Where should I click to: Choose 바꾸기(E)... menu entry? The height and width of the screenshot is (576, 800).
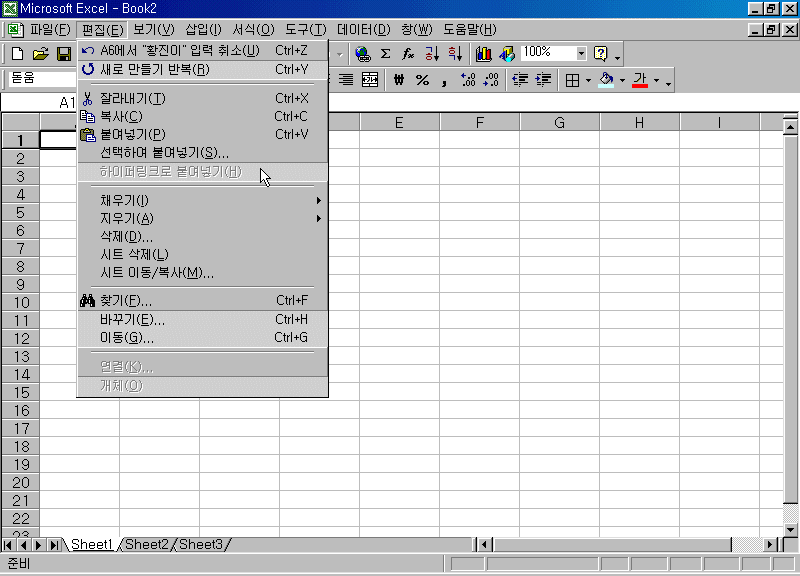pyautogui.click(x=203, y=320)
